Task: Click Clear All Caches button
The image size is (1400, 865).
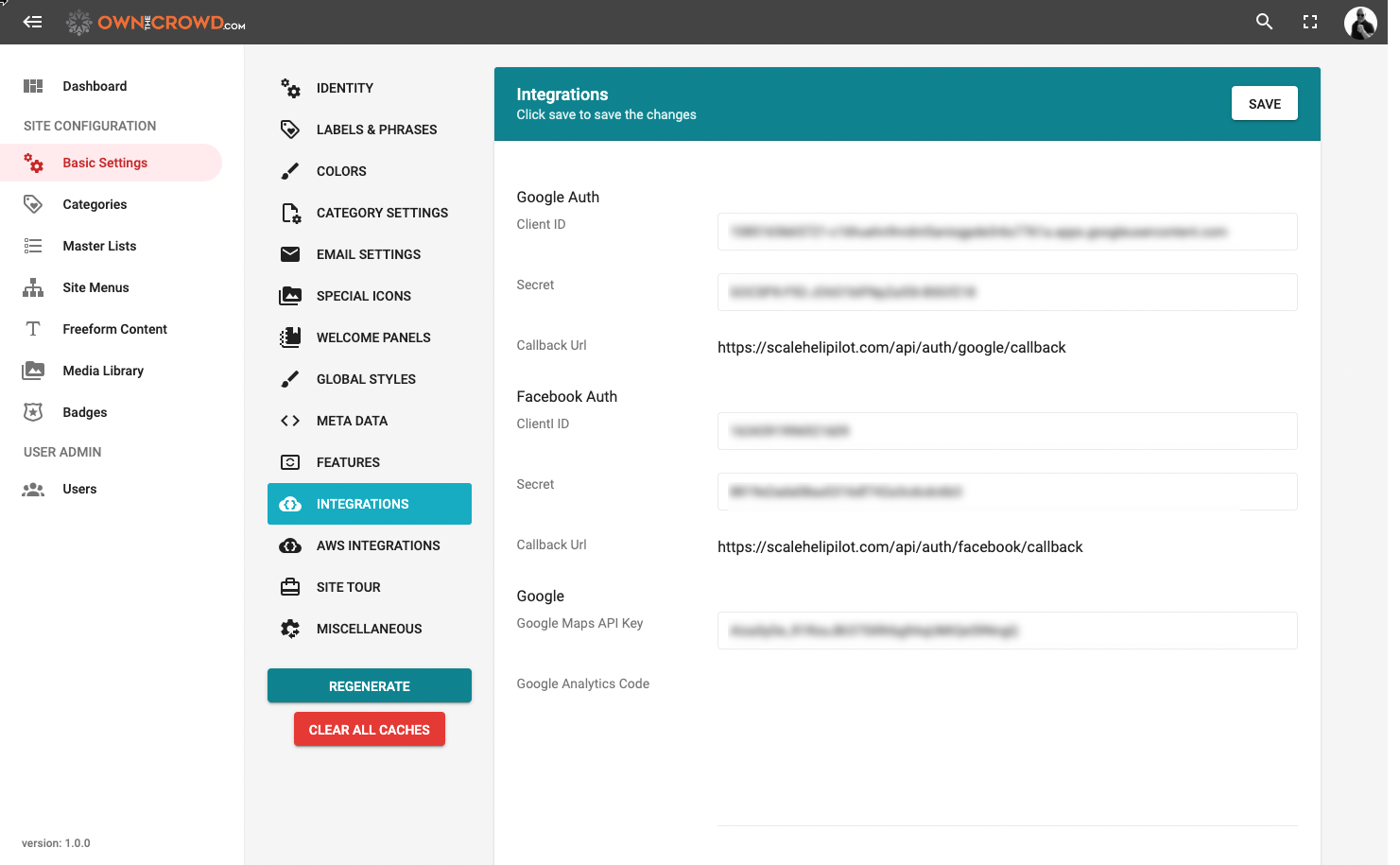Action: 369,730
